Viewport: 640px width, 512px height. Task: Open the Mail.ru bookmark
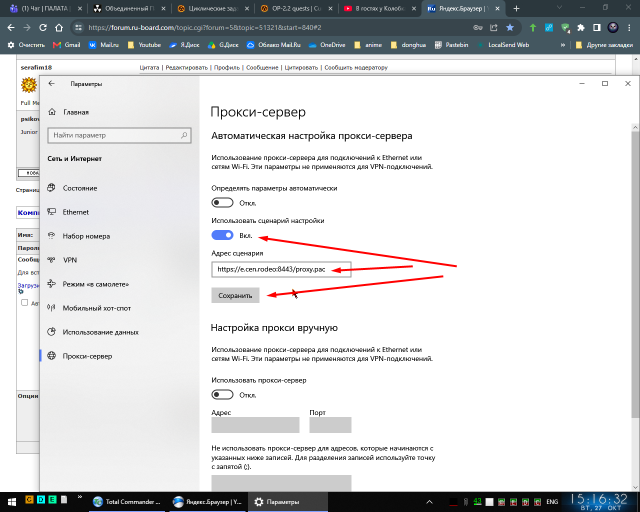click(x=104, y=45)
